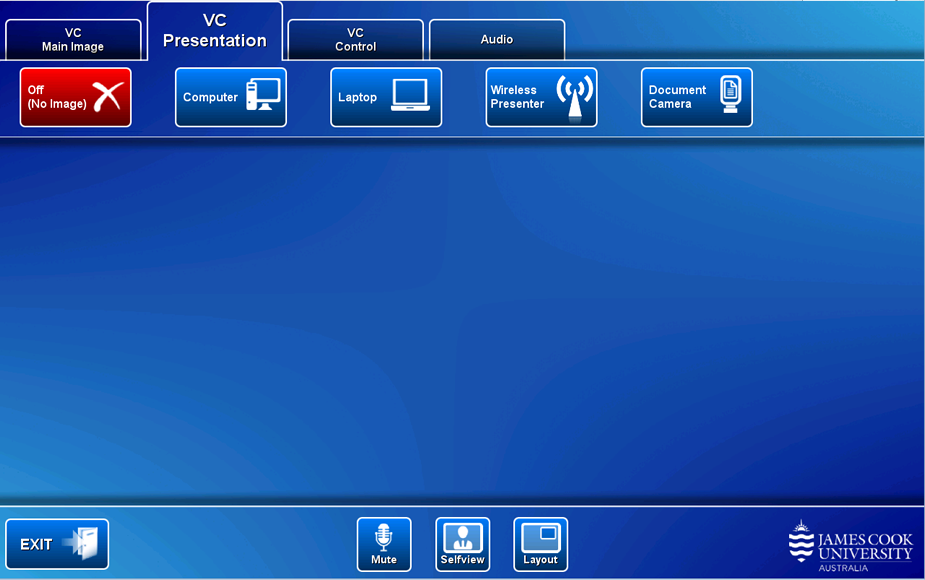Choose Laptop as presentation source
The width and height of the screenshot is (925, 580).
(x=386, y=97)
